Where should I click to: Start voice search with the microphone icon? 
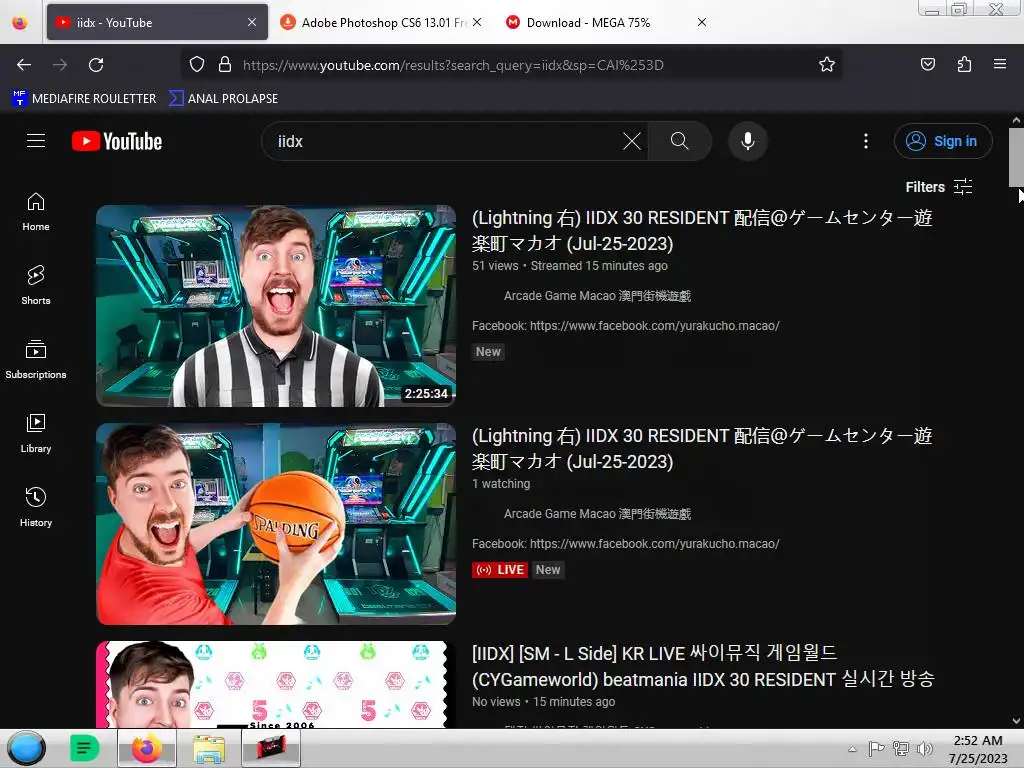pos(748,141)
